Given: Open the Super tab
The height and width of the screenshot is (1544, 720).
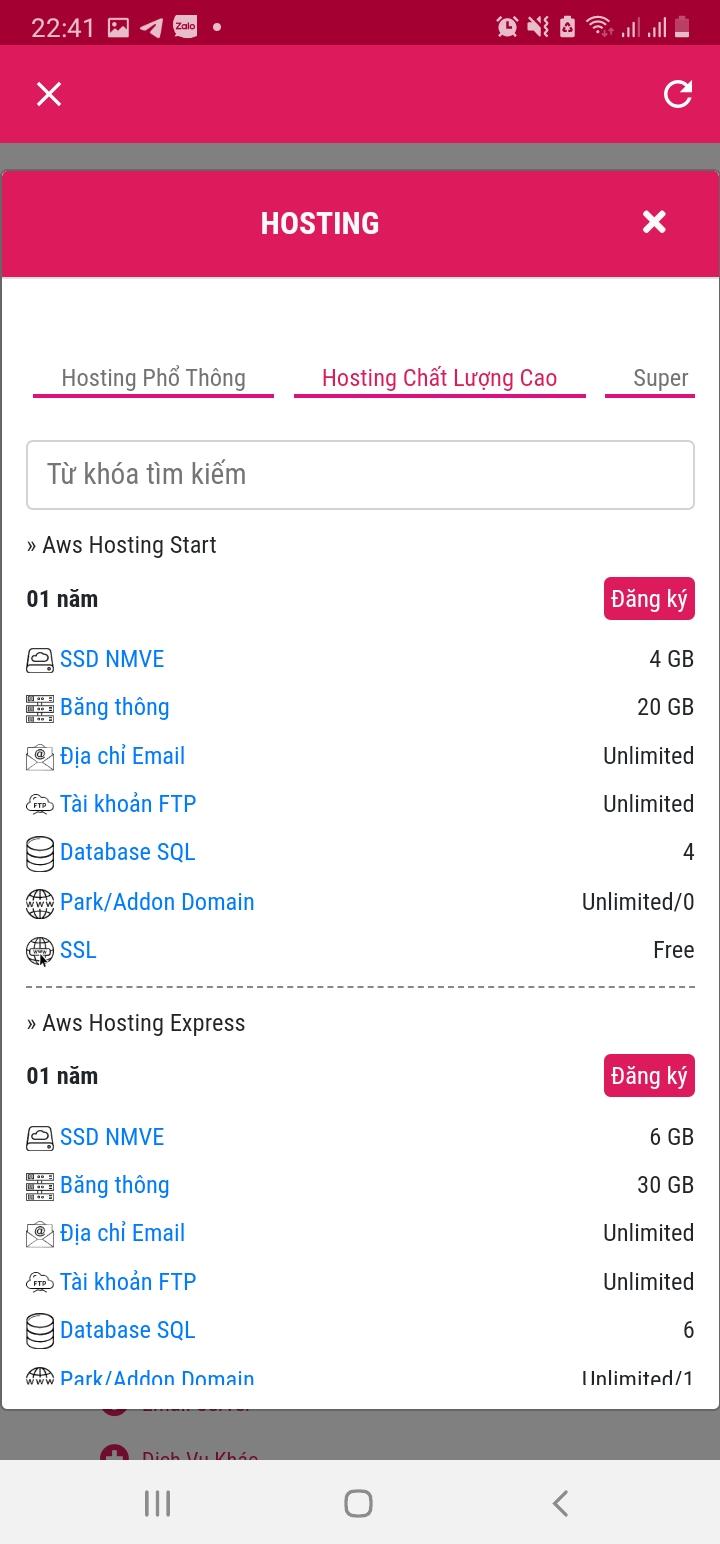Looking at the screenshot, I should point(660,378).
